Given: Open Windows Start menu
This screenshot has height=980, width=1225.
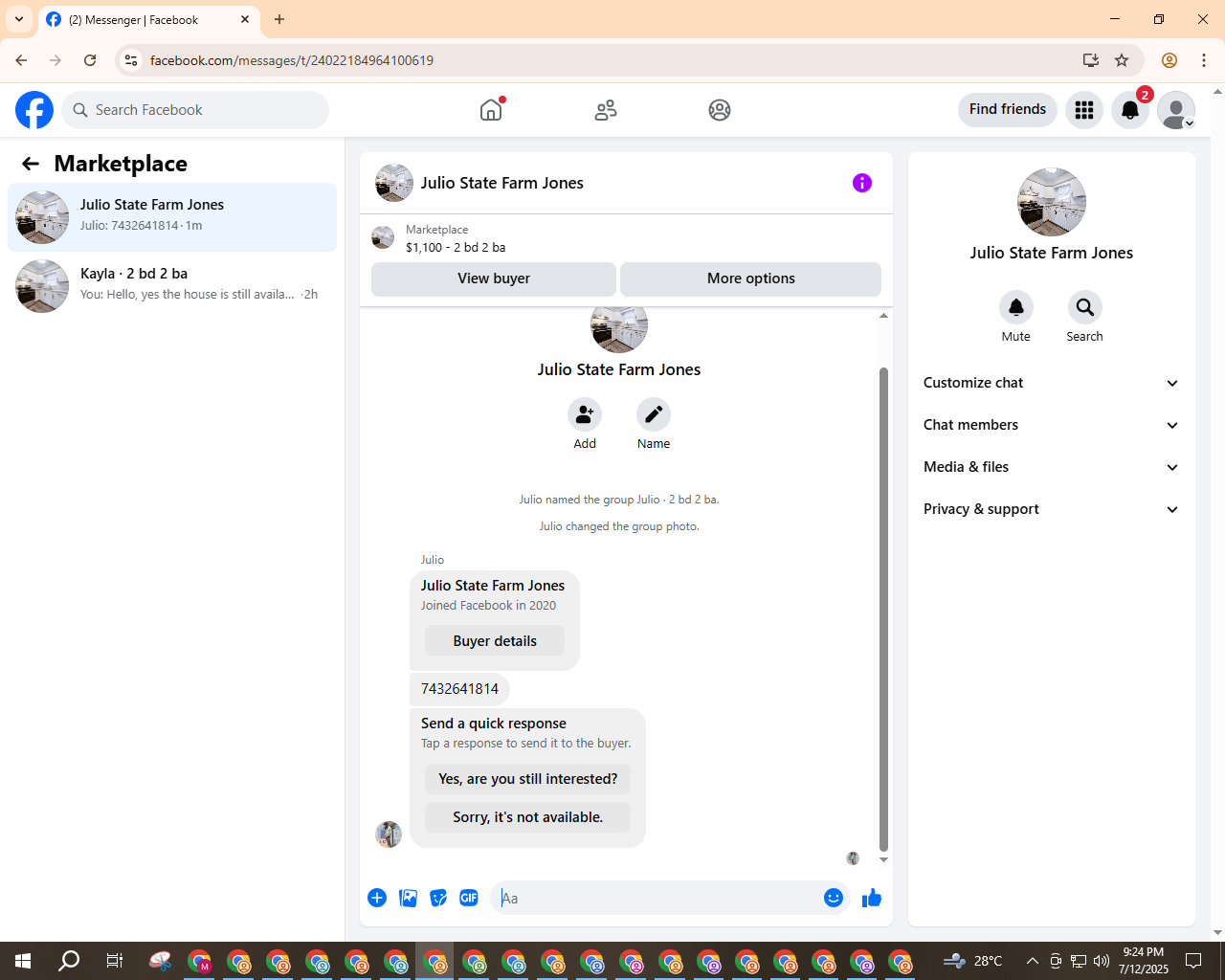Looking at the screenshot, I should pyautogui.click(x=23, y=961).
